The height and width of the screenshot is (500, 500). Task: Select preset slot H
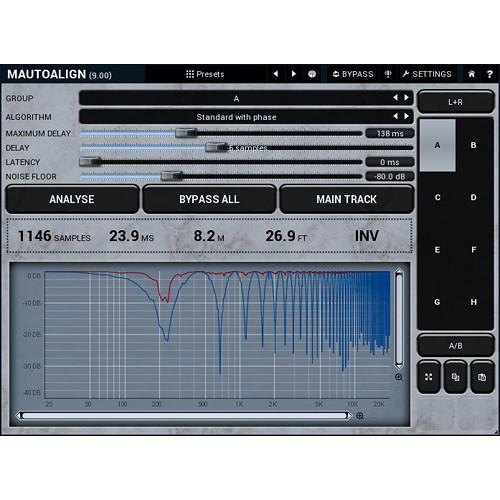[473, 302]
